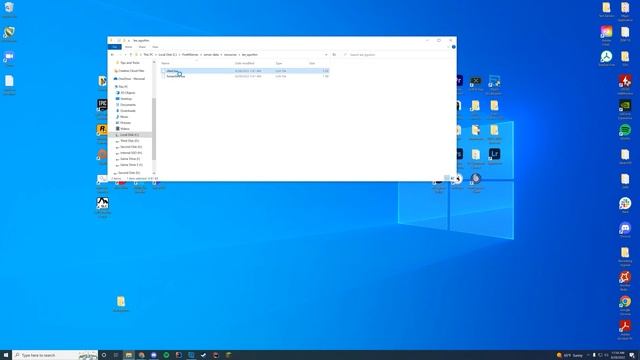
Task: Tick the checkbox of highlighted first file
Action: [163, 71]
